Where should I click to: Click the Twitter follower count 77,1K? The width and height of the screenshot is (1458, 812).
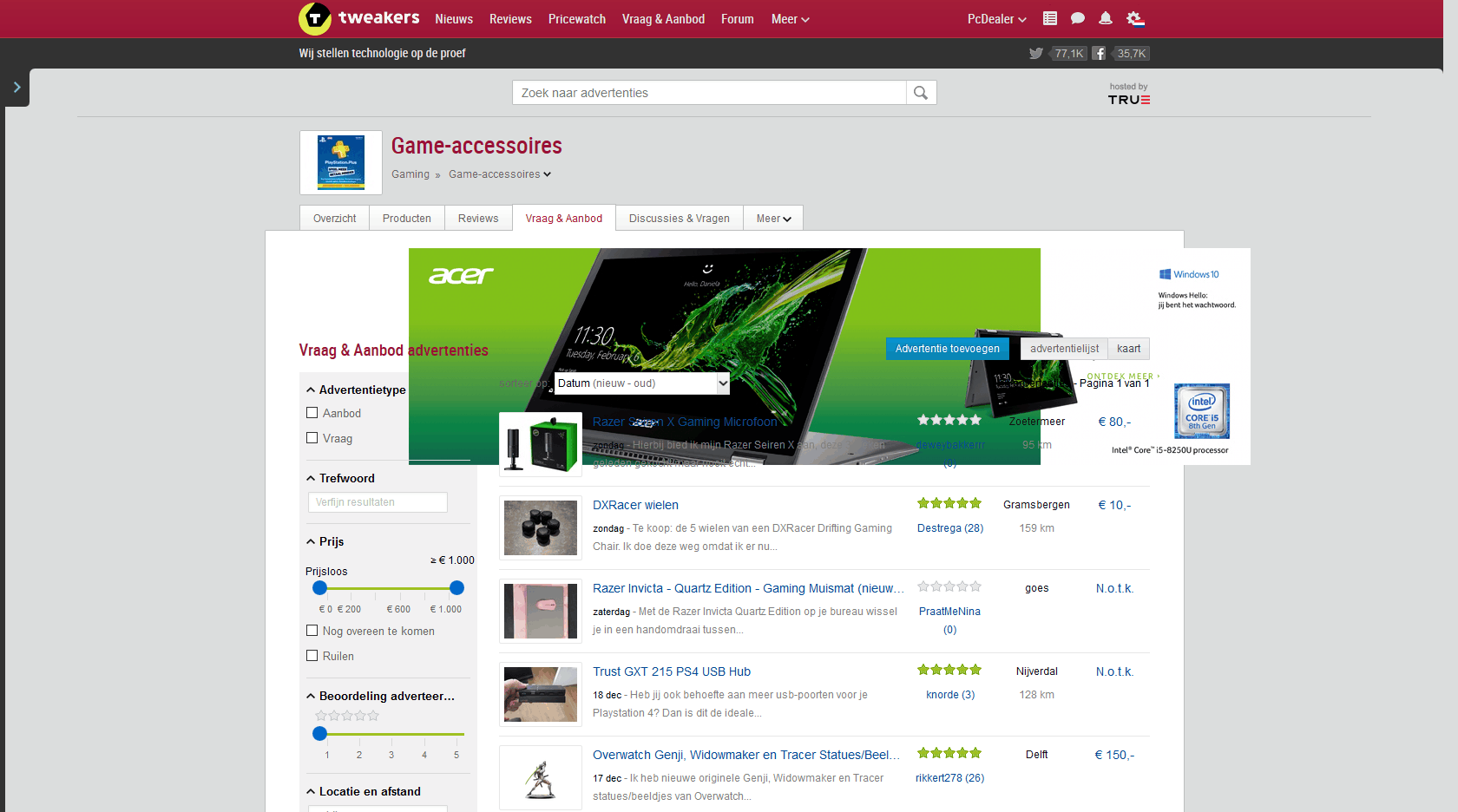(1068, 54)
